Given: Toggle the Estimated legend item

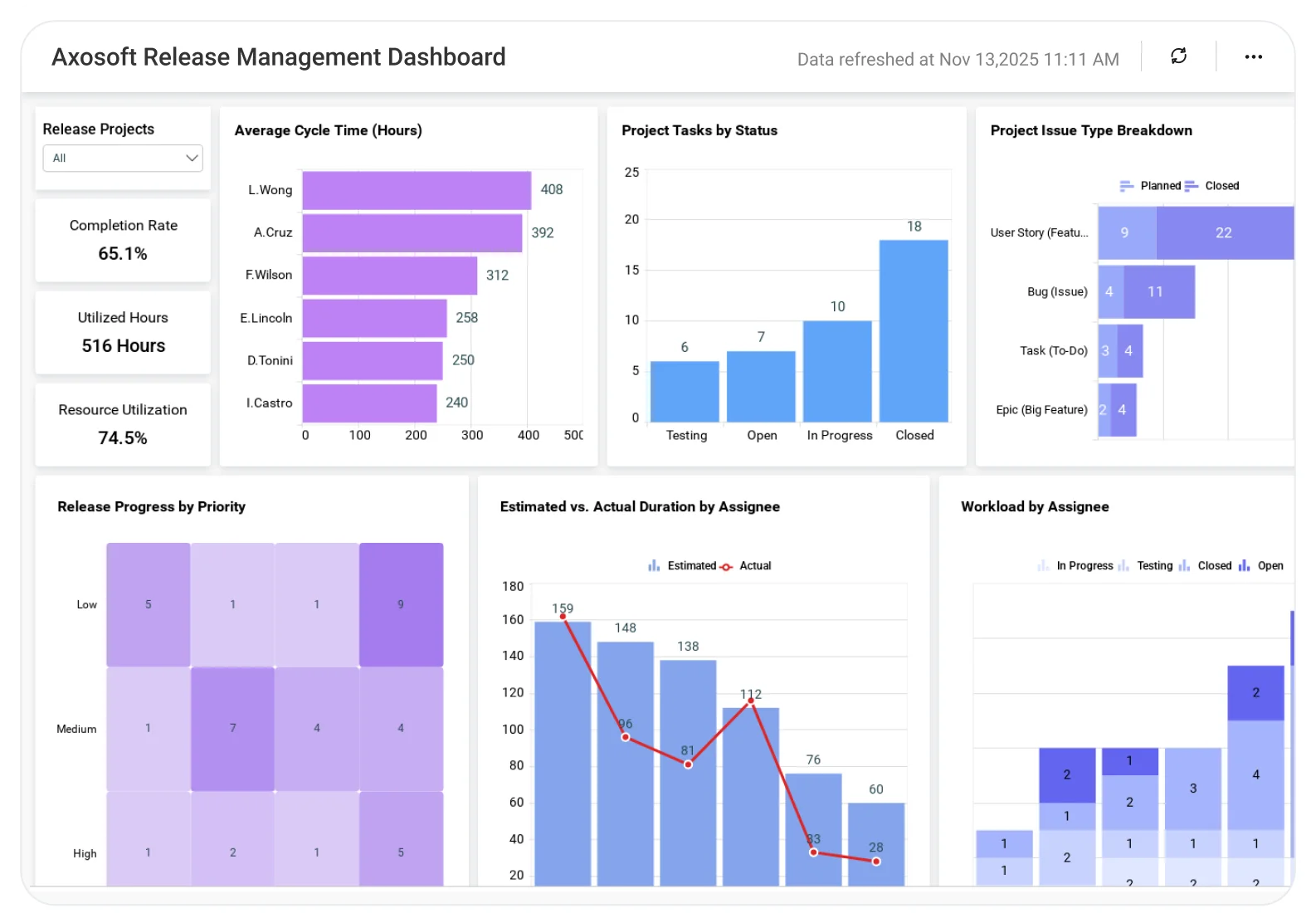Looking at the screenshot, I should coord(682,566).
